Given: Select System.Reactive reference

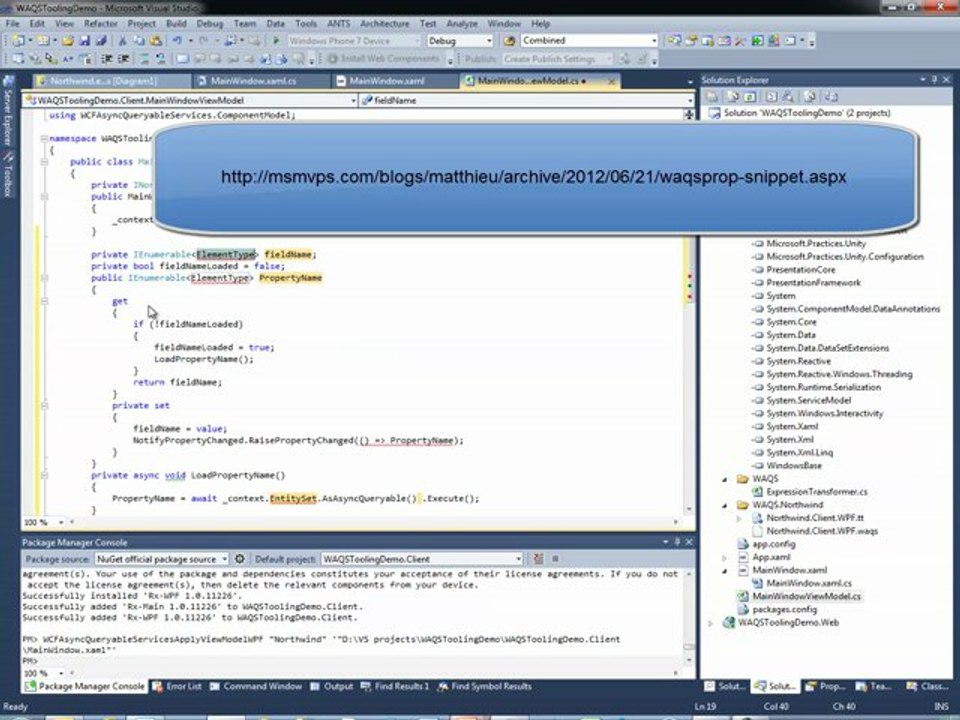Looking at the screenshot, I should pos(798,361).
